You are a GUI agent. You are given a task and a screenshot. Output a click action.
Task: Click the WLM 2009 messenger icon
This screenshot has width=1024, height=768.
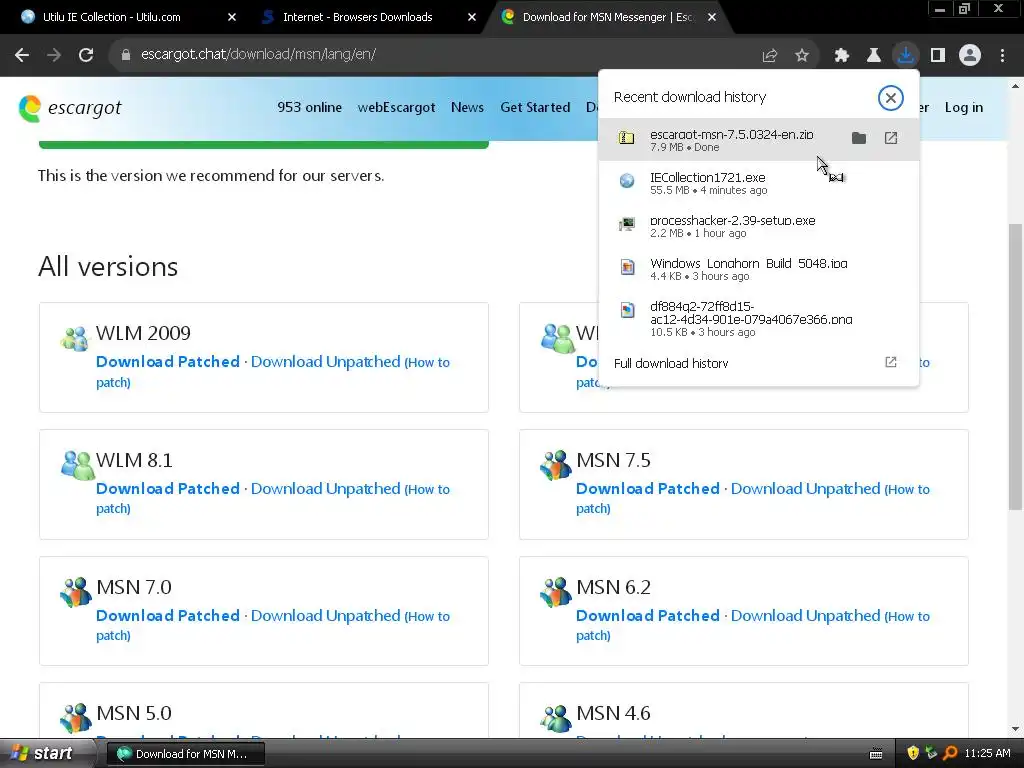click(74, 339)
